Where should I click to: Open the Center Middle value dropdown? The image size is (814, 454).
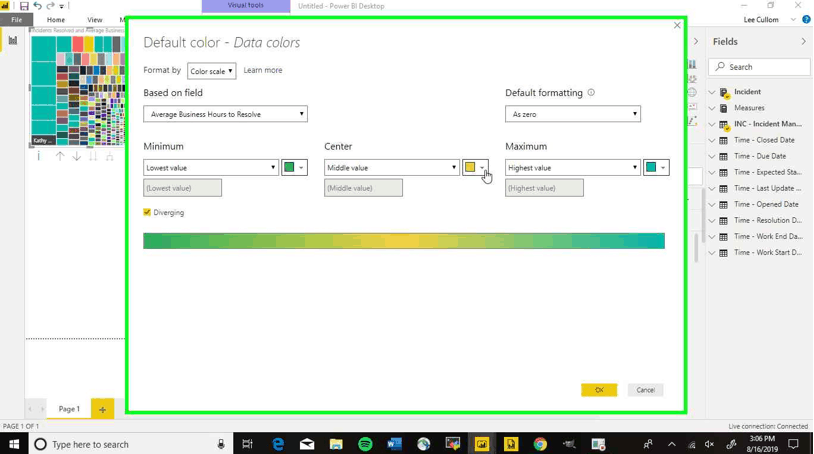[391, 168]
